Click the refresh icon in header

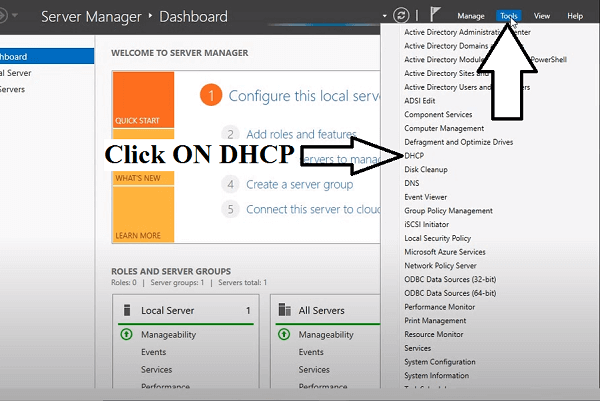click(401, 15)
